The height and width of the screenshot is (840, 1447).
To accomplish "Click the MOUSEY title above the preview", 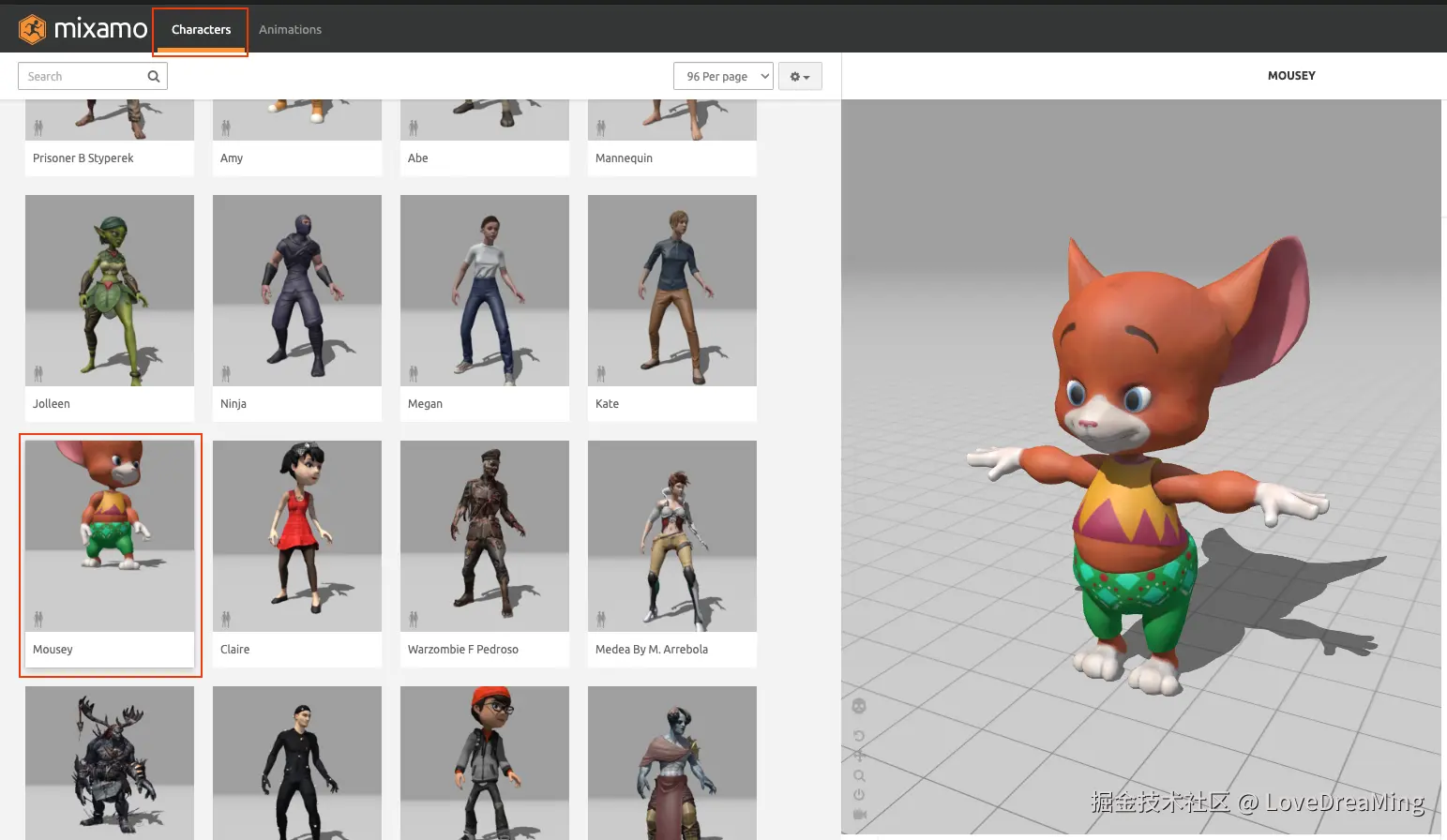I will [1291, 76].
